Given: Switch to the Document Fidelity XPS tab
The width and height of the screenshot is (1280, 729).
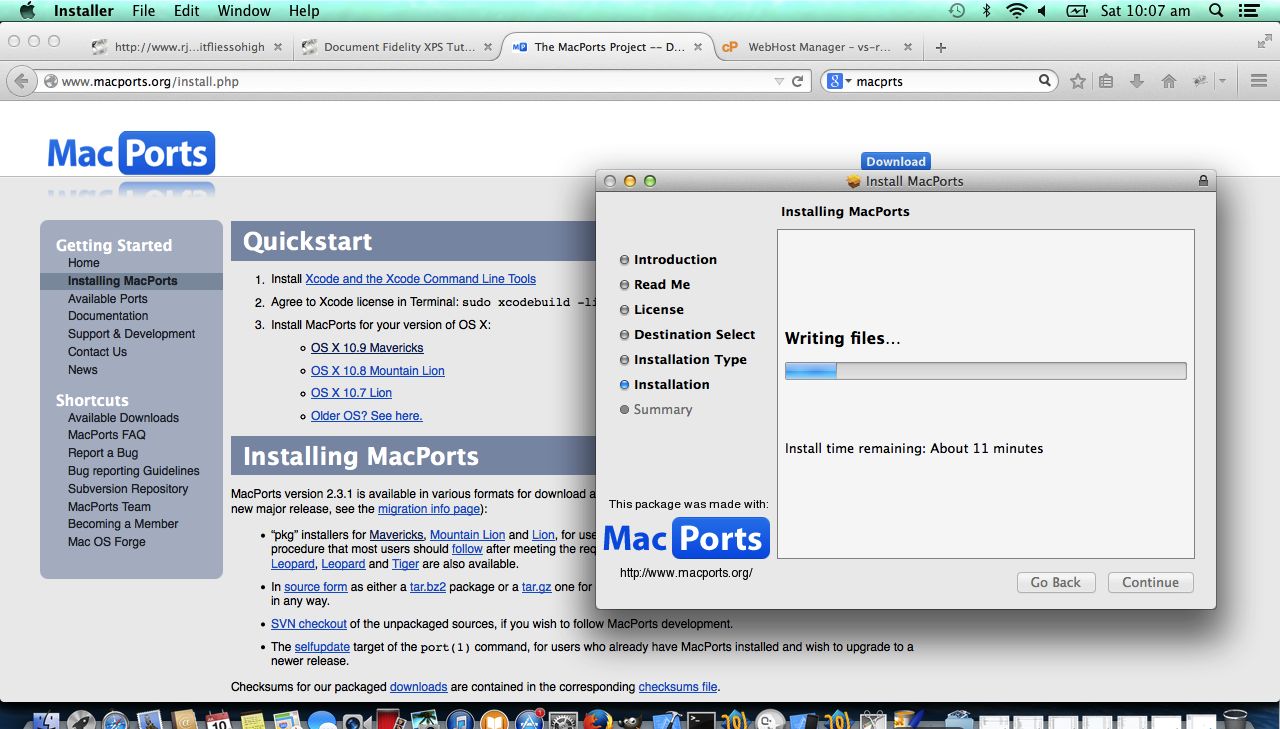Looking at the screenshot, I should click(x=399, y=47).
